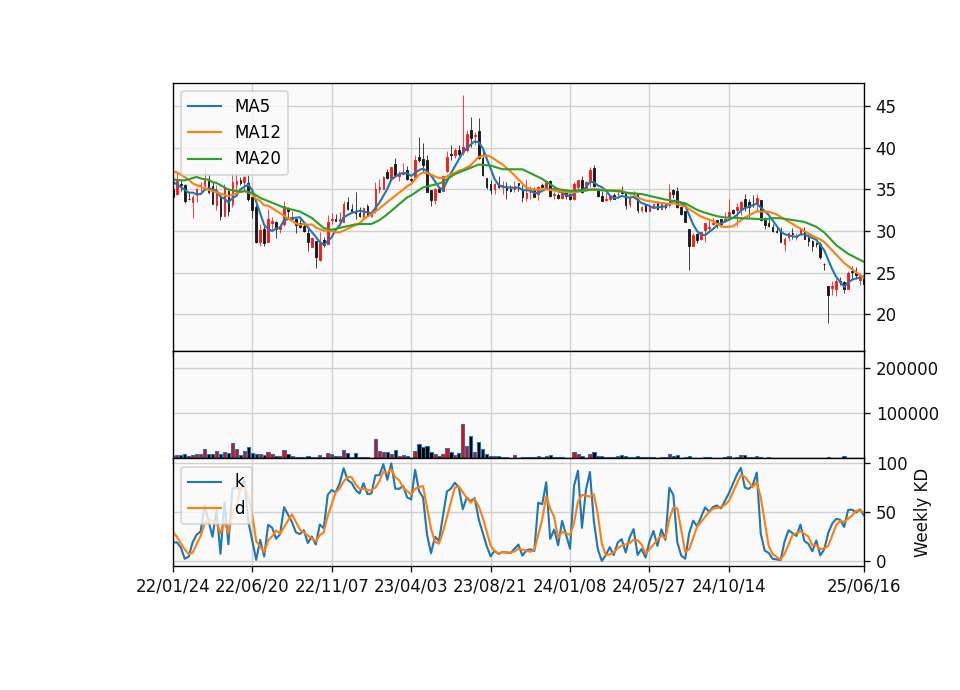960x690 pixels.
Task: Click the price axis value 45
Action: coord(885,107)
